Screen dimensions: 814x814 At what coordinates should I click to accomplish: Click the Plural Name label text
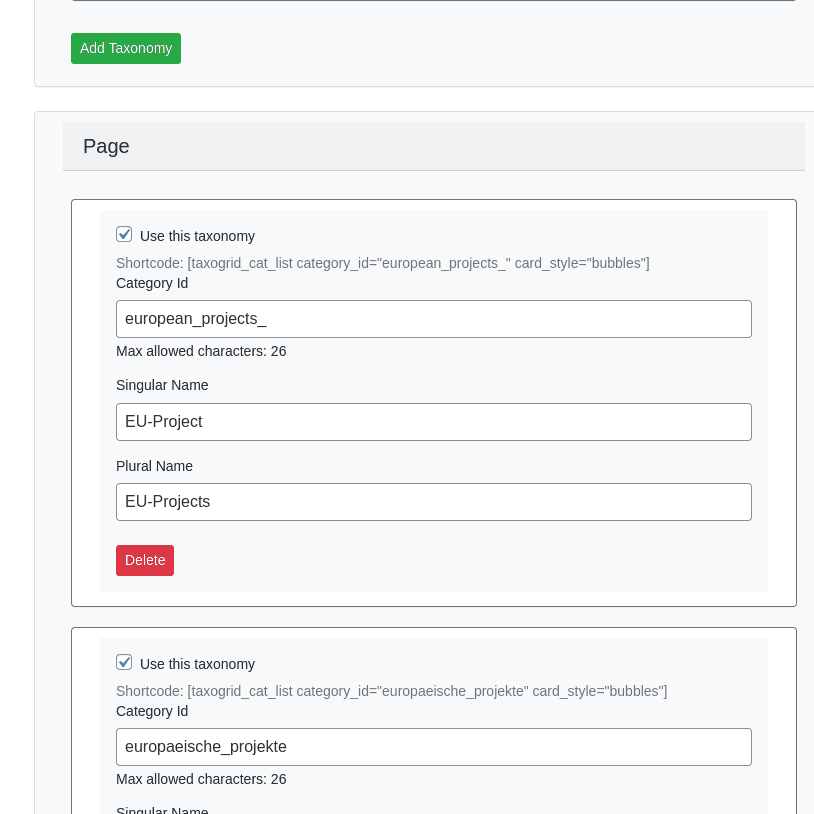[154, 466]
